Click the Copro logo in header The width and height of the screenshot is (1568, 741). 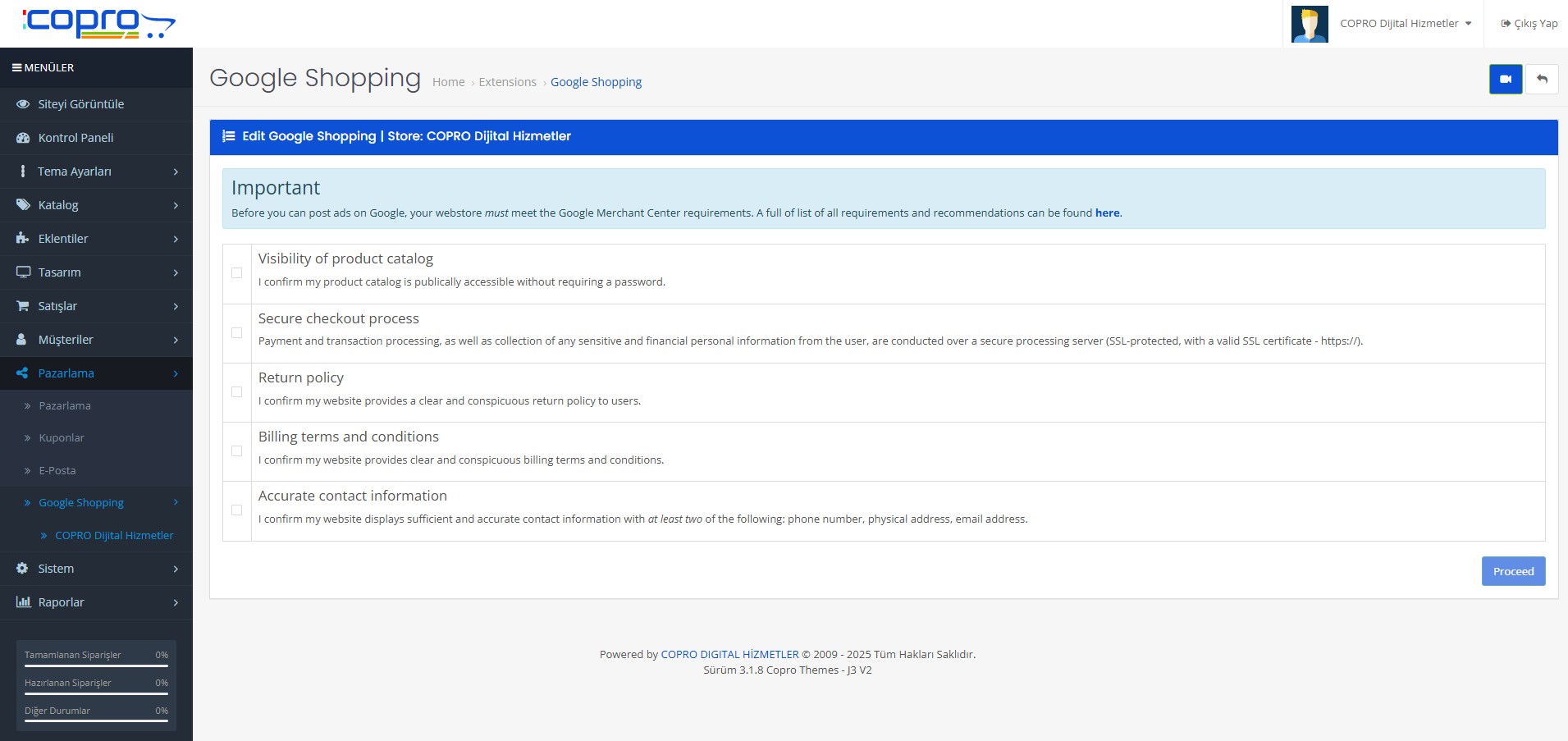98,23
